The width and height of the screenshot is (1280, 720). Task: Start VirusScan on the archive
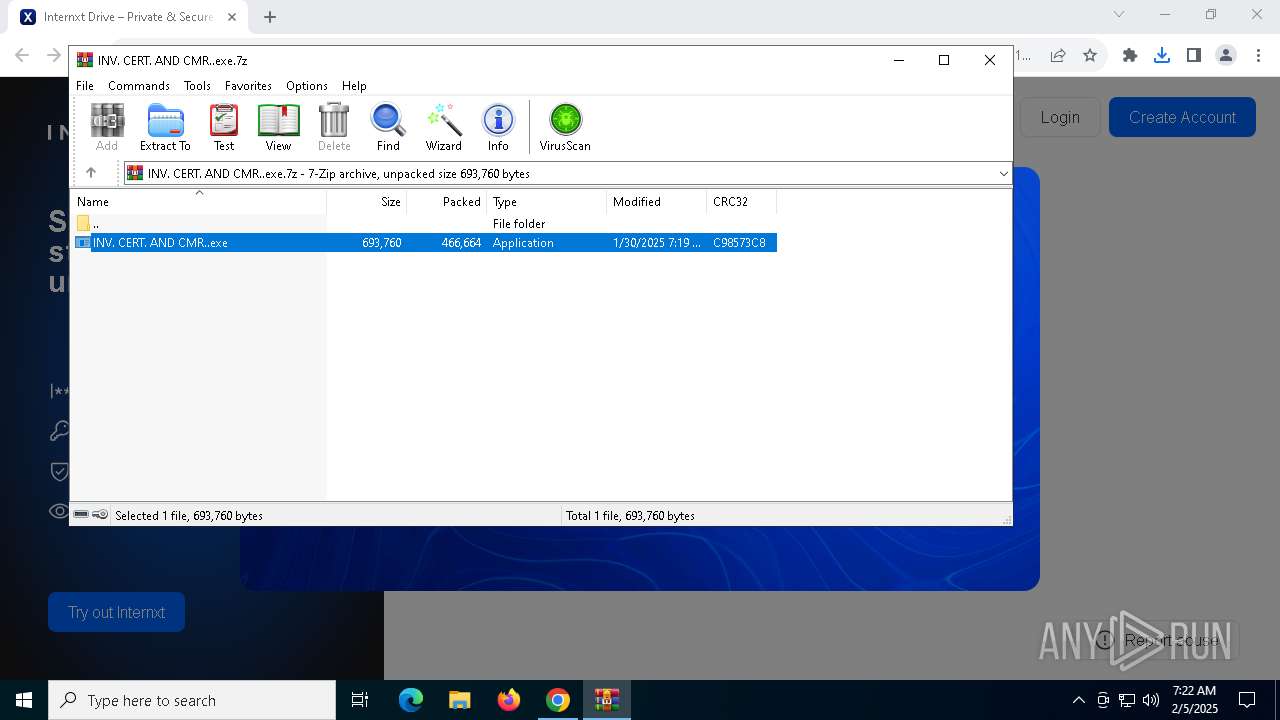[x=565, y=127]
